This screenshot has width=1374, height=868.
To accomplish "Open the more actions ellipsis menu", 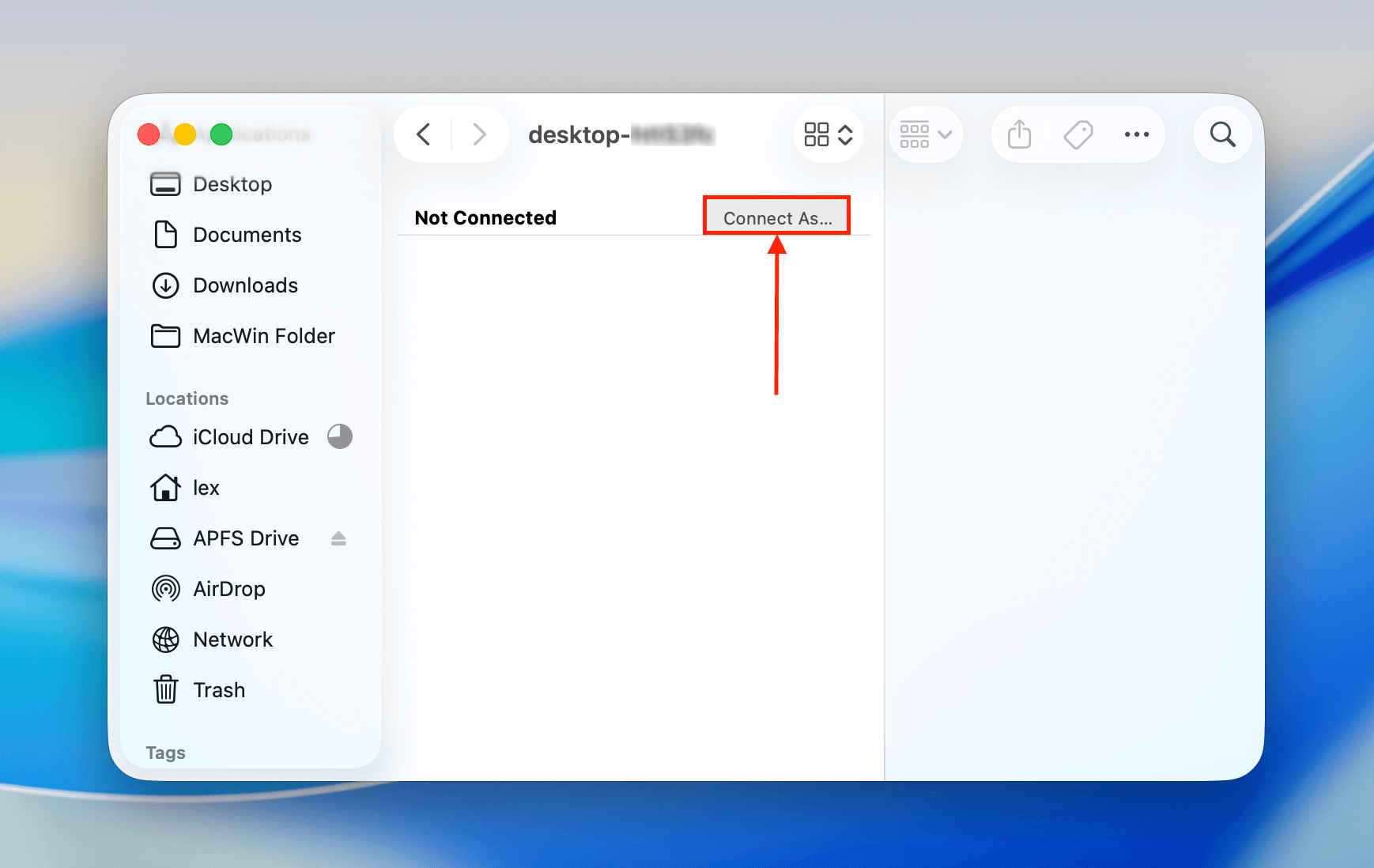I will coord(1136,134).
